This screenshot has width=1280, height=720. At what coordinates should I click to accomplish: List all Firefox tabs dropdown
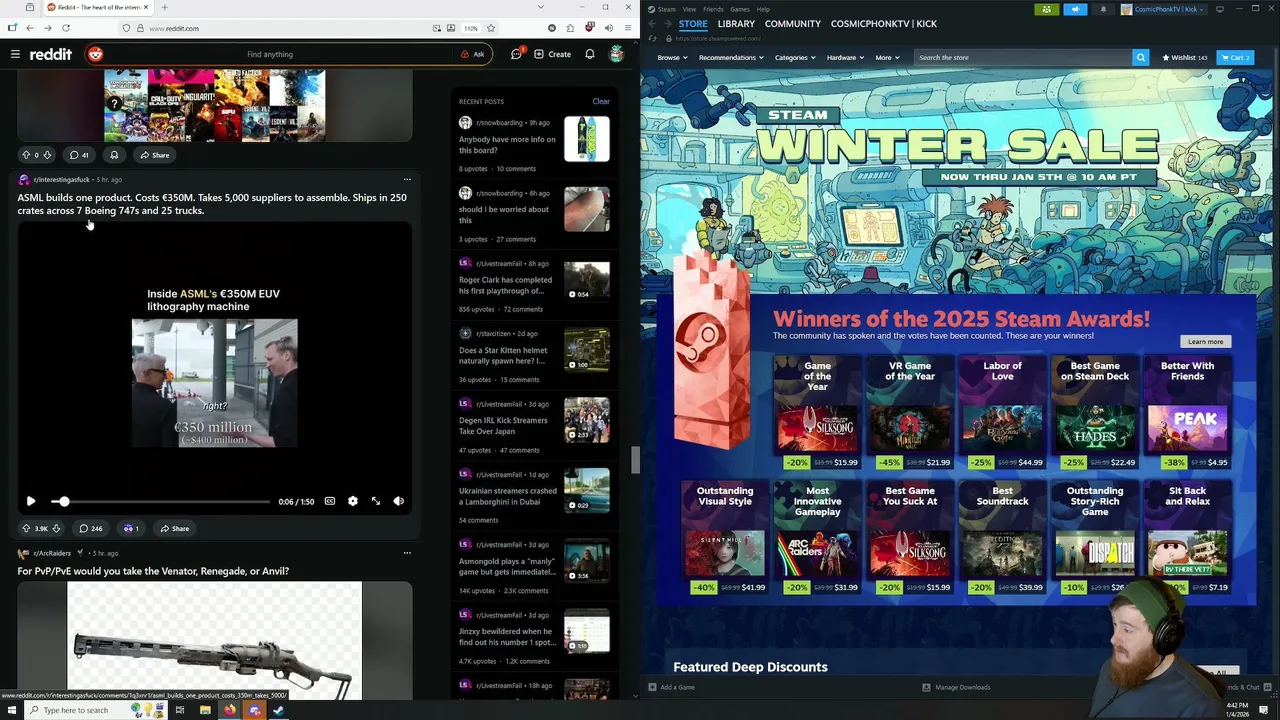coord(540,7)
